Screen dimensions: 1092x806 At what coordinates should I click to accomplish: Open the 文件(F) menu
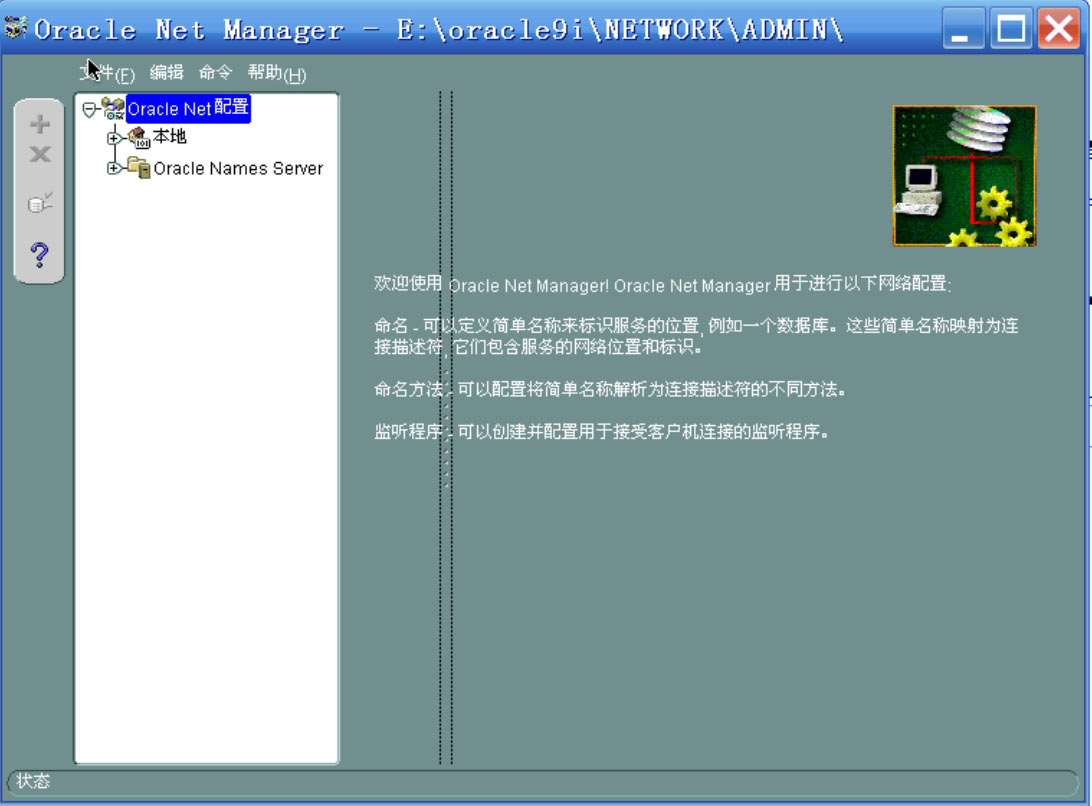click(x=107, y=72)
